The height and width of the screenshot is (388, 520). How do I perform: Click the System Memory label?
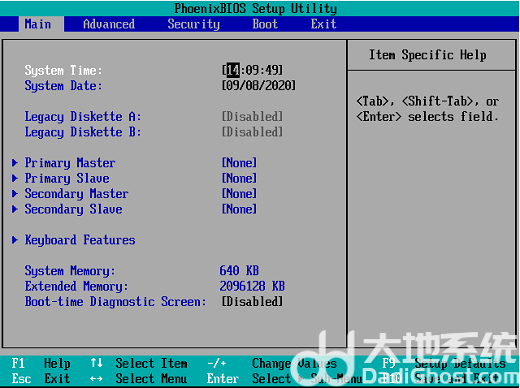pyautogui.click(x=70, y=271)
